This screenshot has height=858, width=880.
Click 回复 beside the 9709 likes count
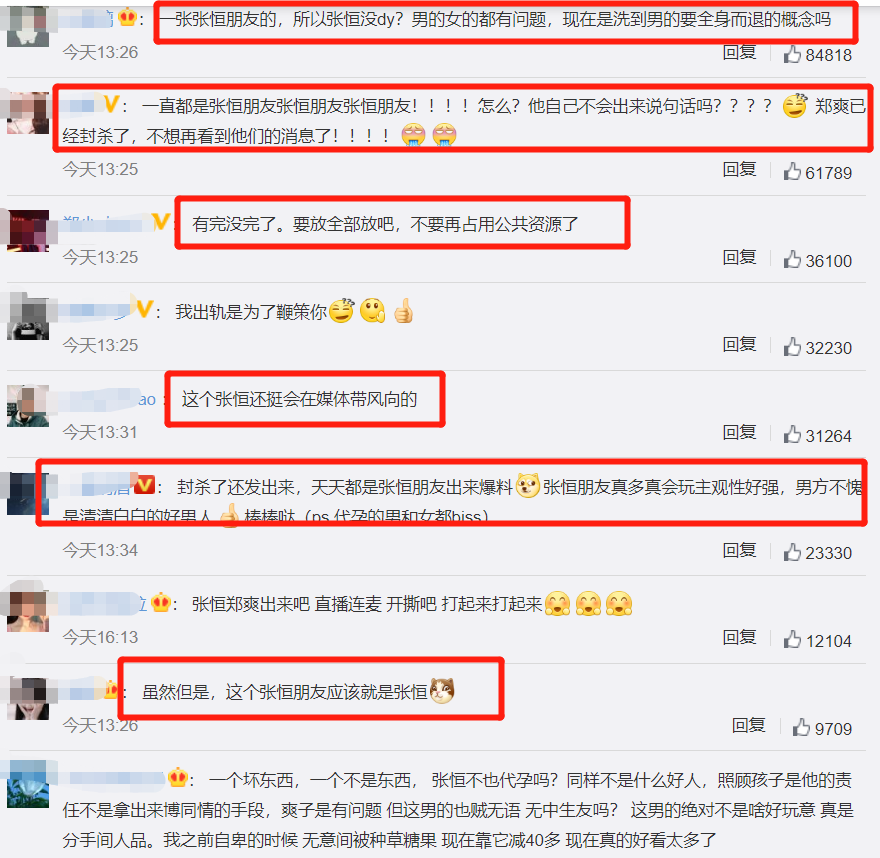point(748,726)
